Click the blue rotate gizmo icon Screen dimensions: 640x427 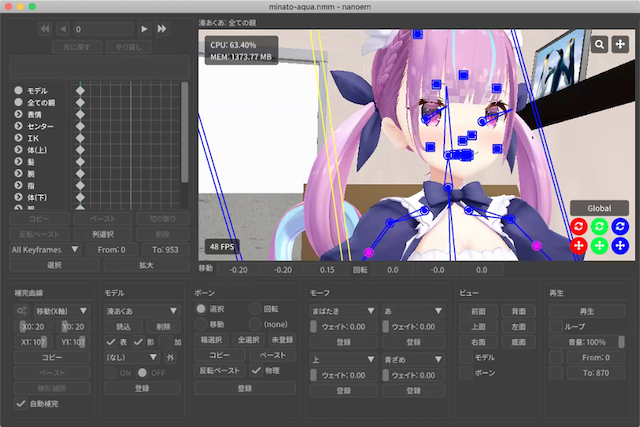(x=620, y=227)
